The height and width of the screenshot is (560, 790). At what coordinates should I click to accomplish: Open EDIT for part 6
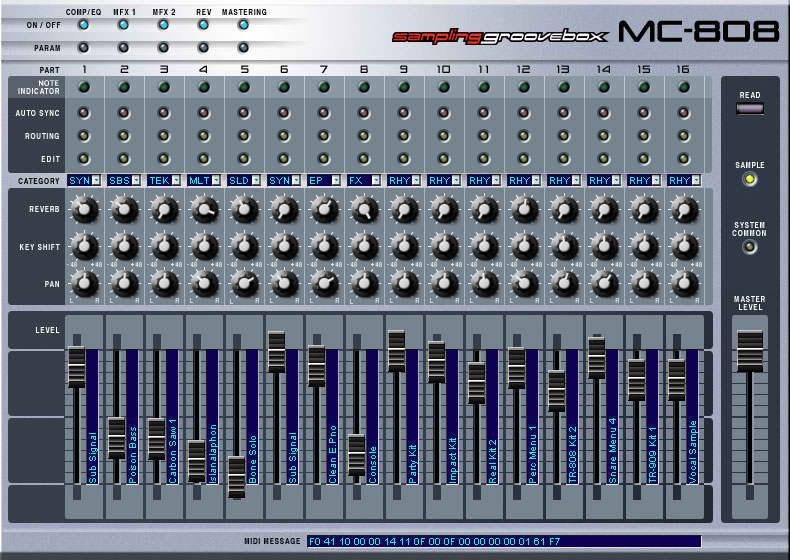pos(284,159)
